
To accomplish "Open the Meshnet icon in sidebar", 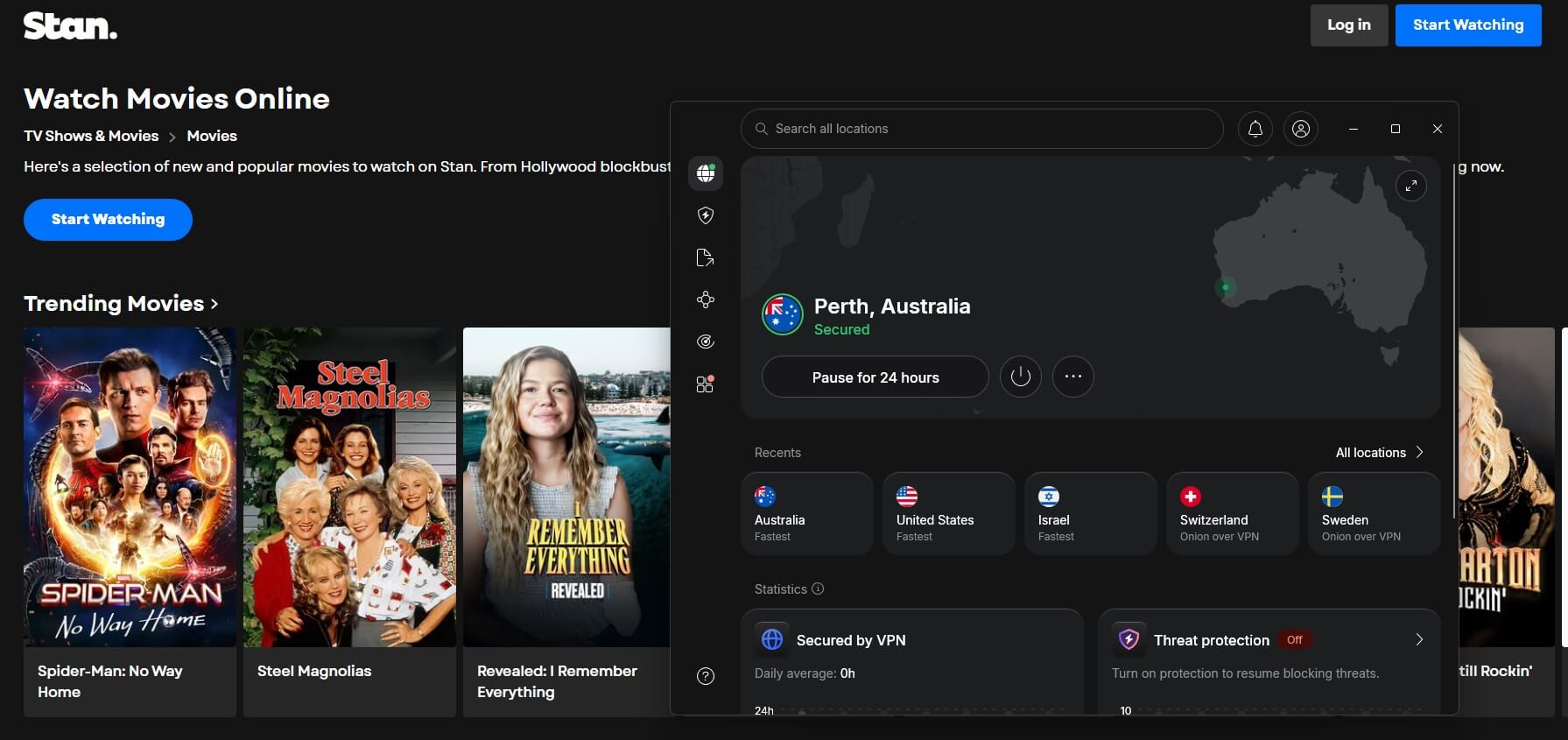I will coord(705,300).
